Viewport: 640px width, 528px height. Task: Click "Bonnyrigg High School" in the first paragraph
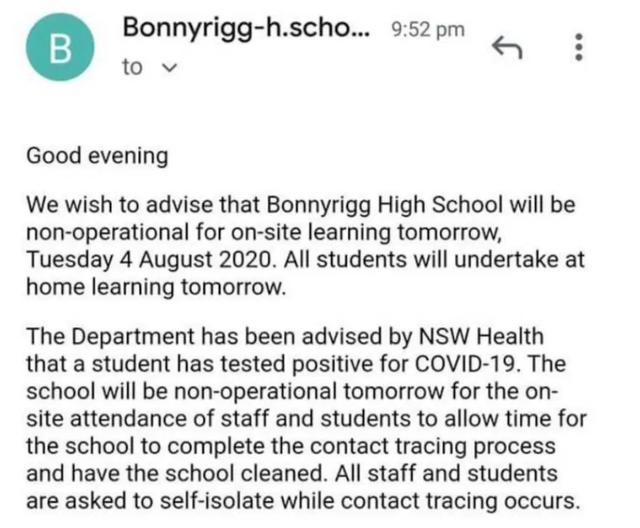click(385, 205)
